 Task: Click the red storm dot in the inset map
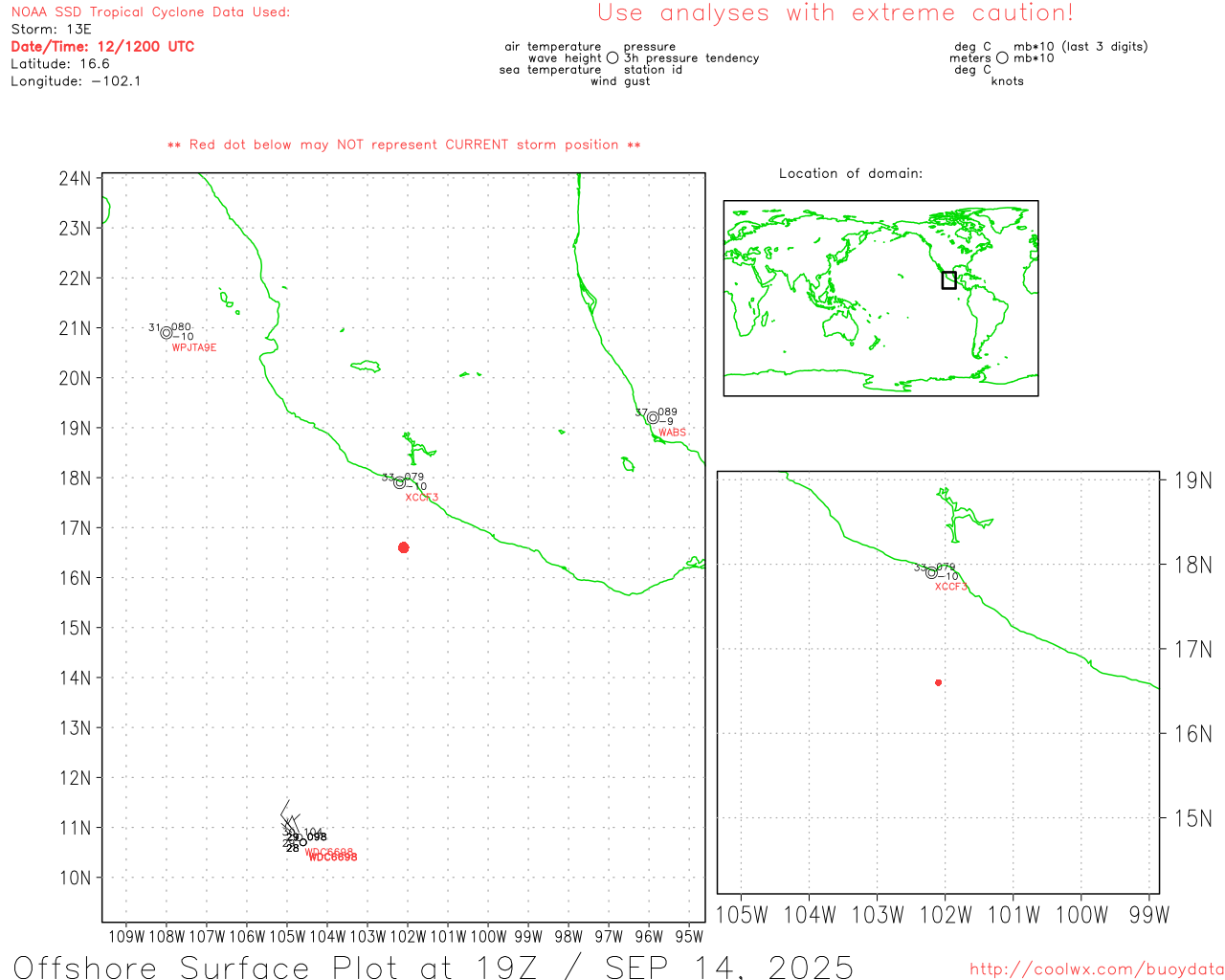[938, 682]
